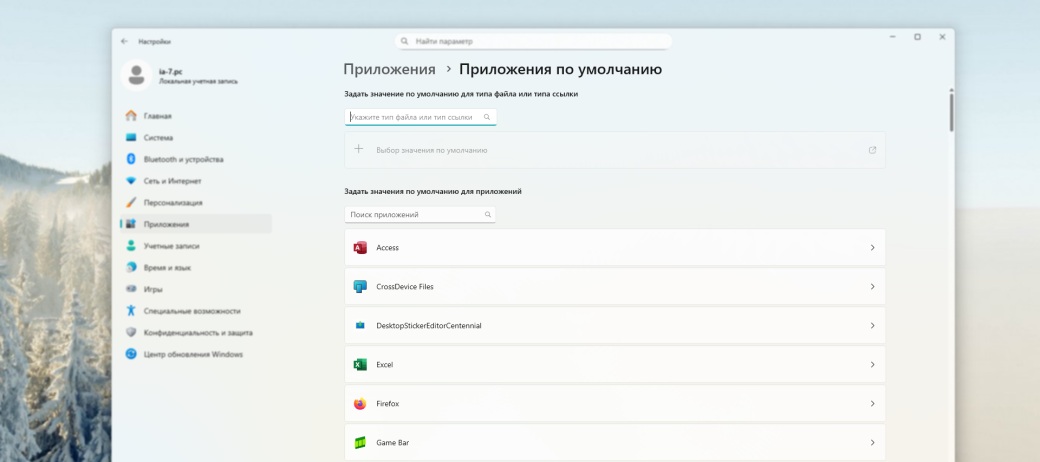Click the CrossDevice Files app icon
This screenshot has height=462, width=1040.
360,287
